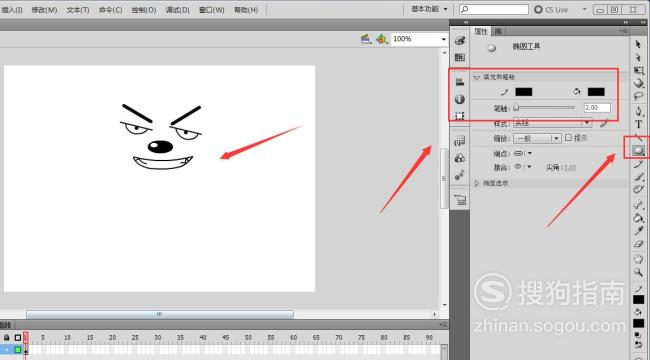The image size is (650, 360).
Task: Toggle lock all layers icon in timeline
Action: tap(6, 338)
